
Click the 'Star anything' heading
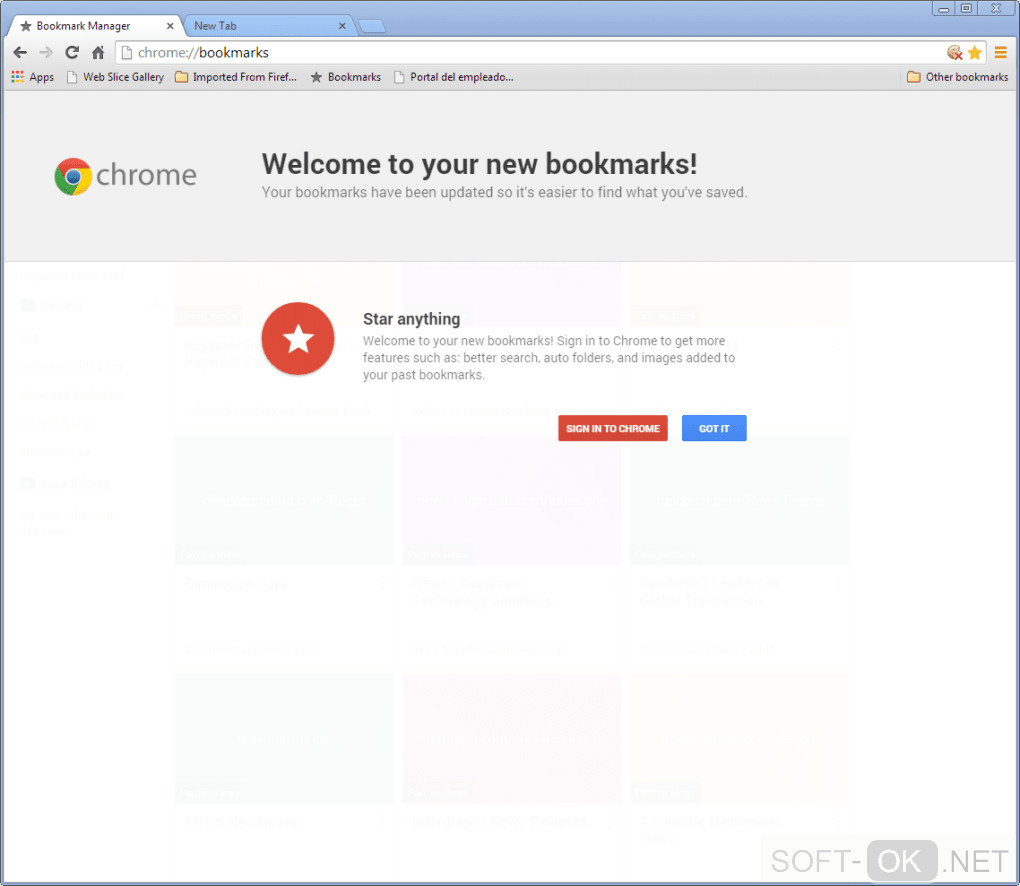[x=411, y=319]
